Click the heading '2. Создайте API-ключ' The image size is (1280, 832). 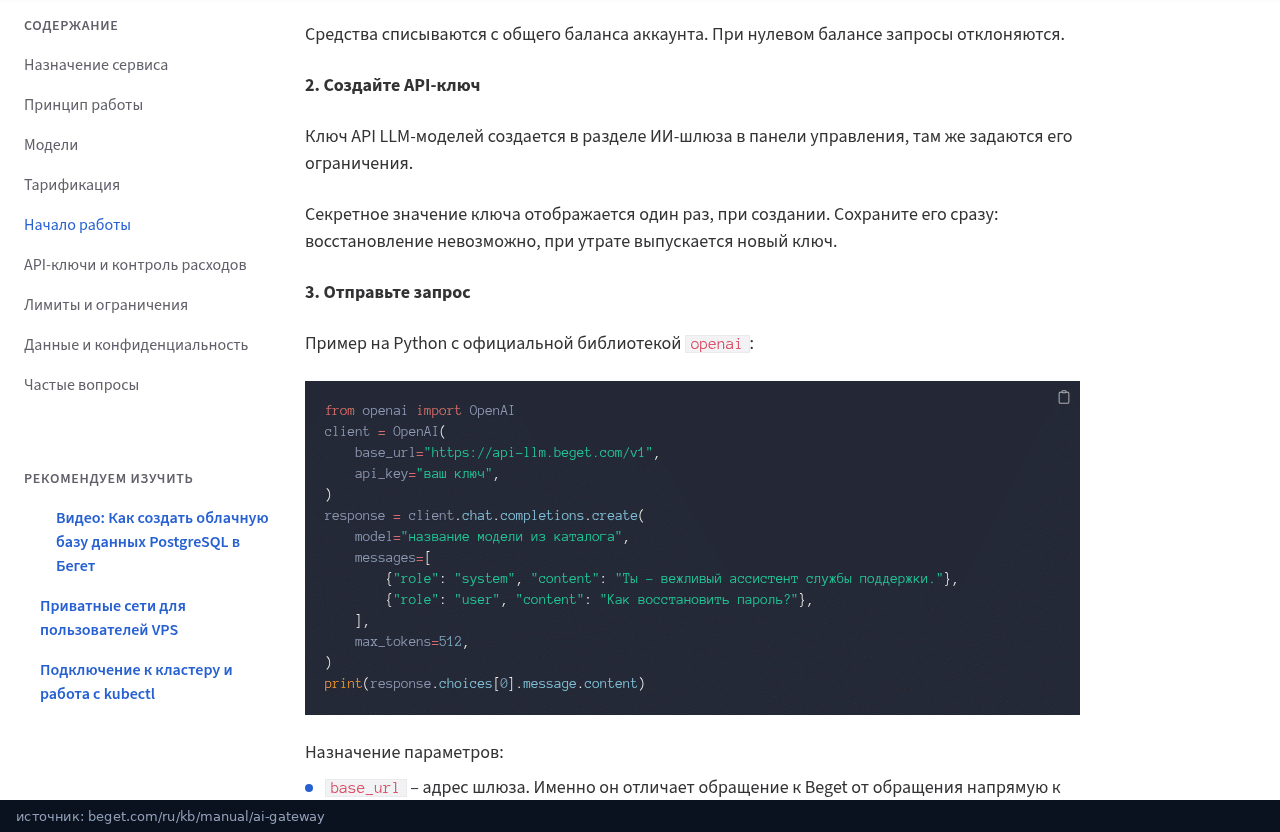tap(392, 85)
